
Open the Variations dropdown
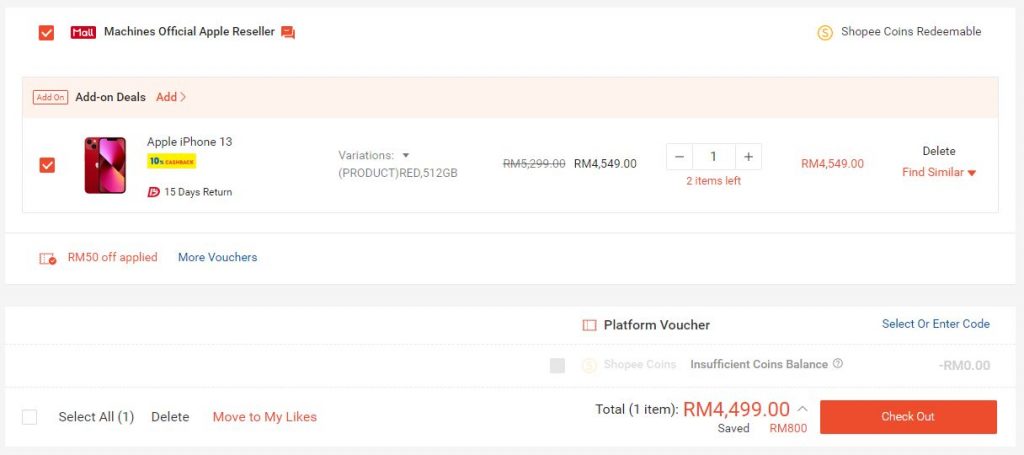[374, 155]
